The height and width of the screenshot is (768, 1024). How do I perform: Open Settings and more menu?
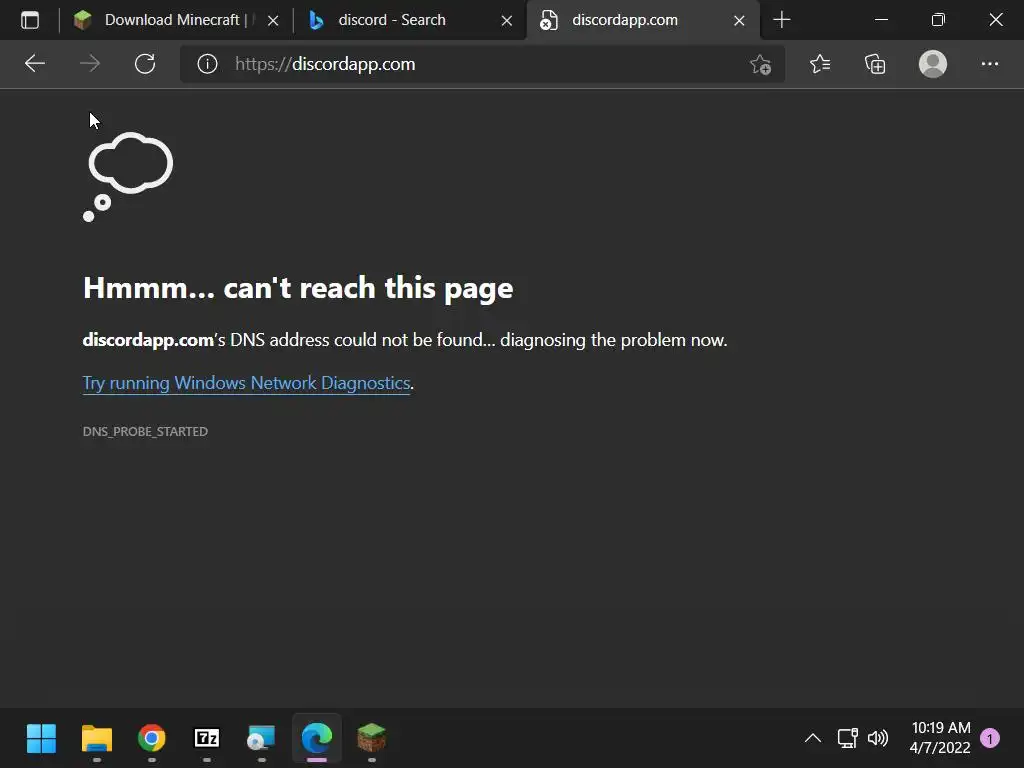[x=990, y=64]
